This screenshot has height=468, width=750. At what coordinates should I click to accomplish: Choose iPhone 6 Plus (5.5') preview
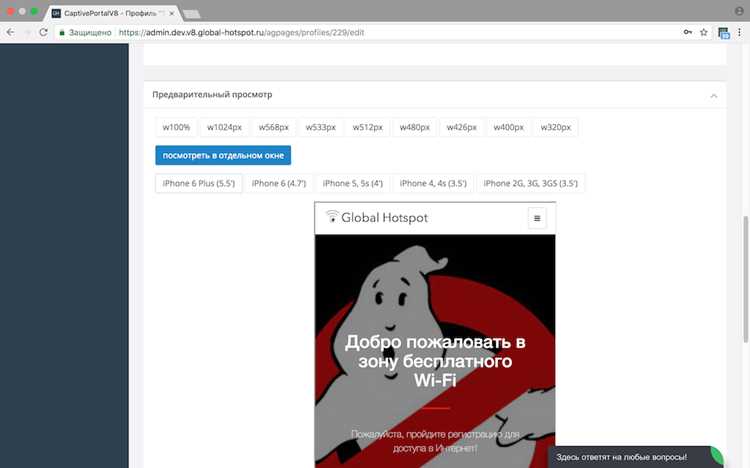199,183
